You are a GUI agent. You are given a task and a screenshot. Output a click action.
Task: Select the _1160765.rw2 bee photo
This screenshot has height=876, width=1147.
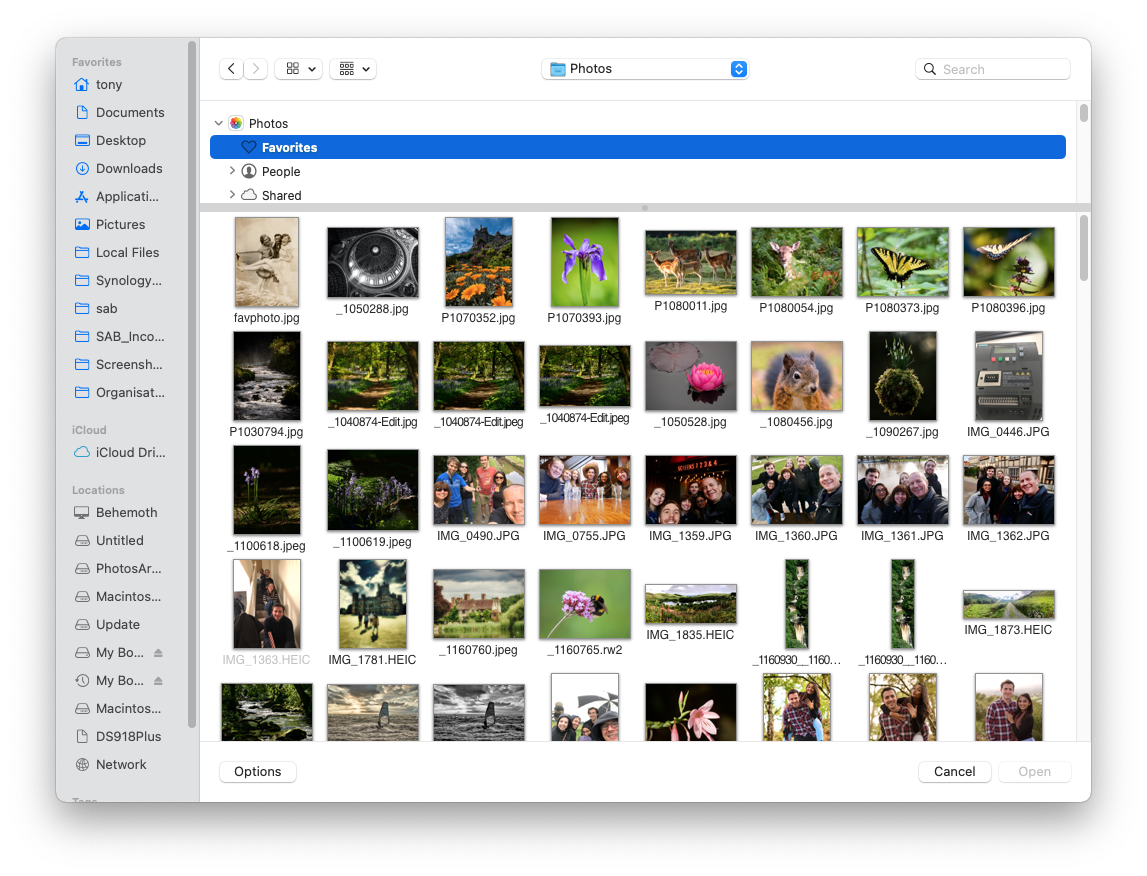pyautogui.click(x=584, y=604)
